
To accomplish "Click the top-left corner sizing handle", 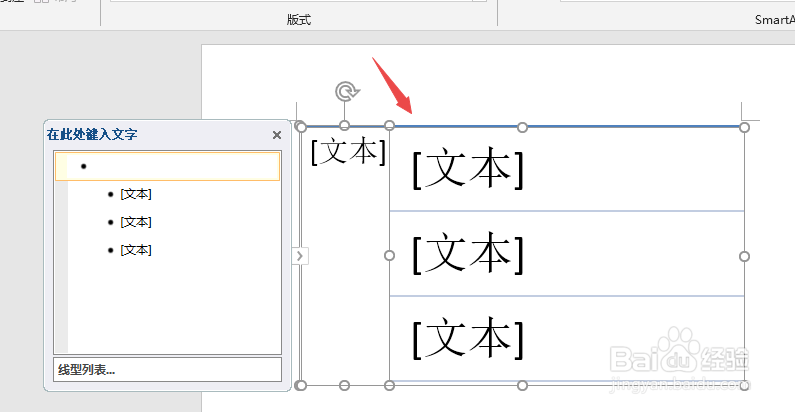I will [300, 126].
